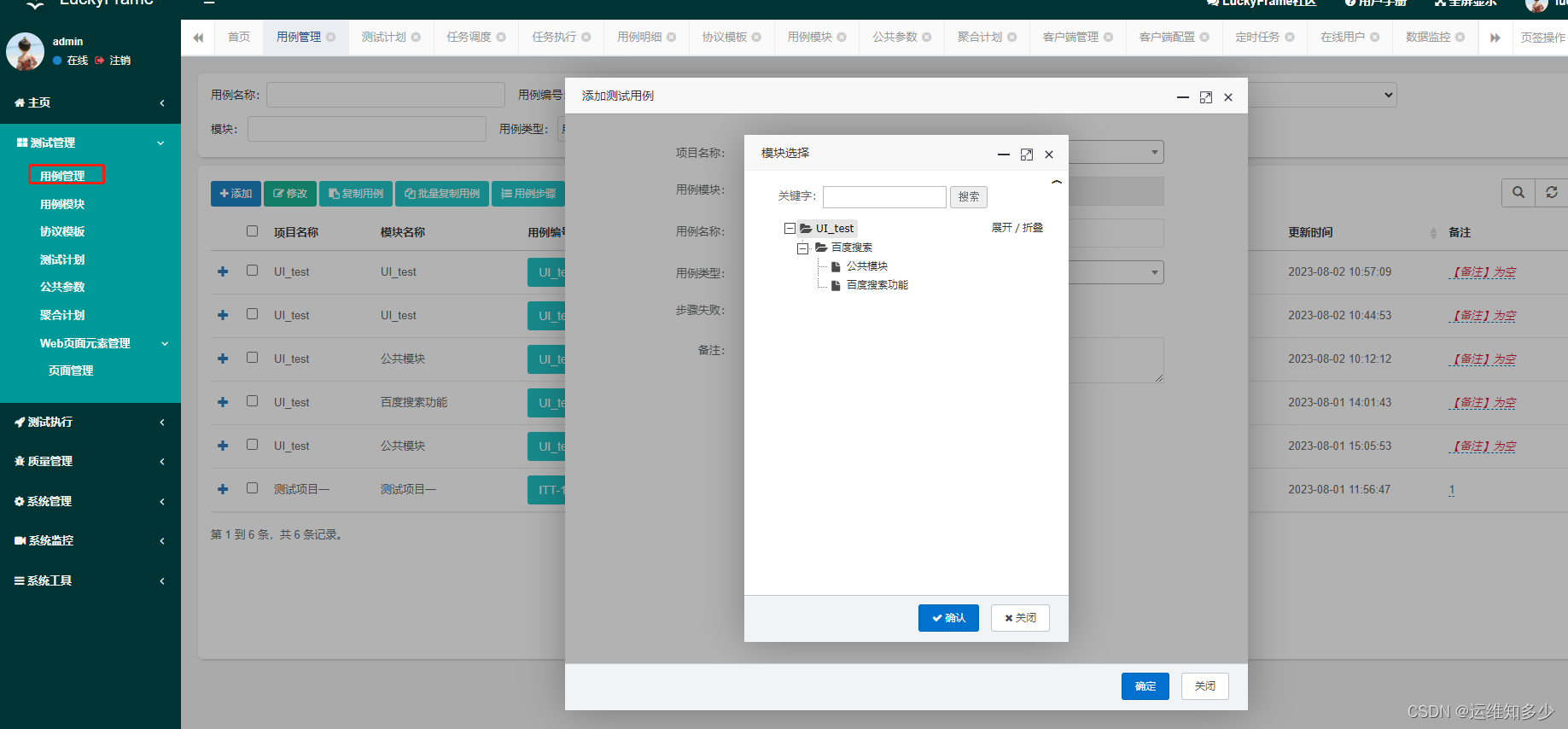This screenshot has height=729, width=1568.
Task: Focus the 关键字 input field
Action: tap(884, 197)
